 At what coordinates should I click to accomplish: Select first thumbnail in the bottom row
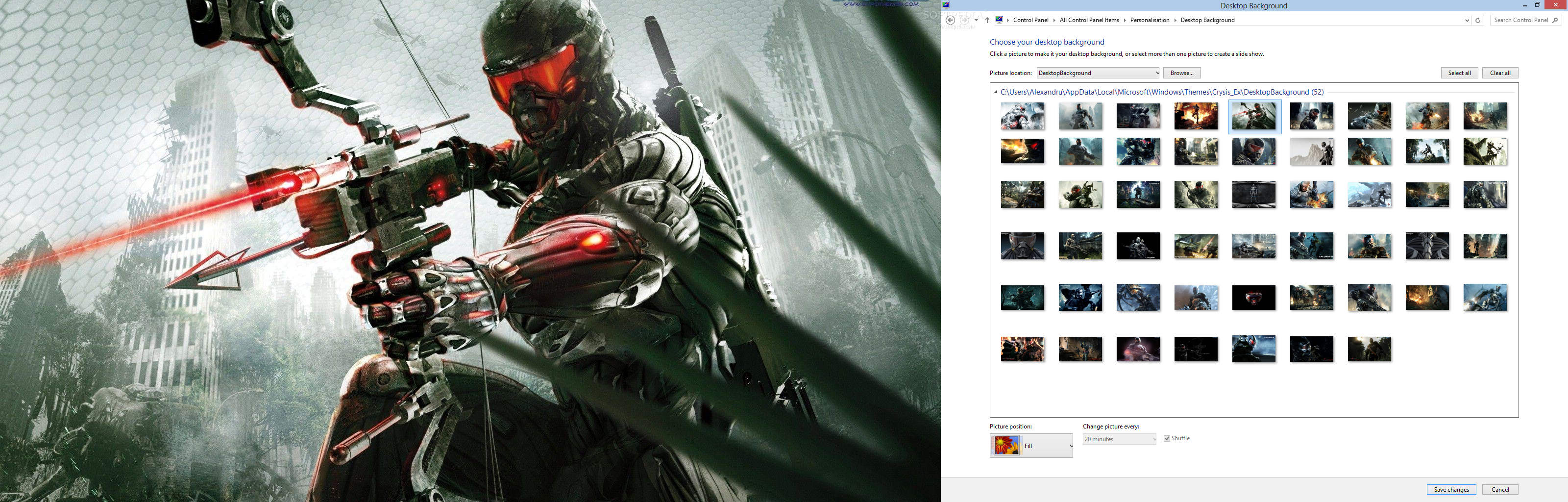coord(1023,349)
